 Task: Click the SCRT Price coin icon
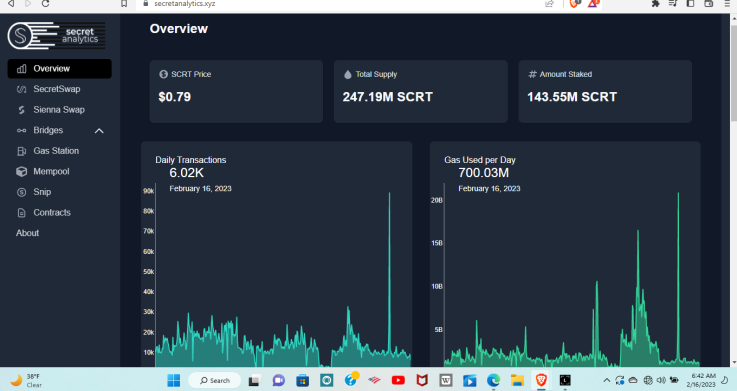pos(163,74)
